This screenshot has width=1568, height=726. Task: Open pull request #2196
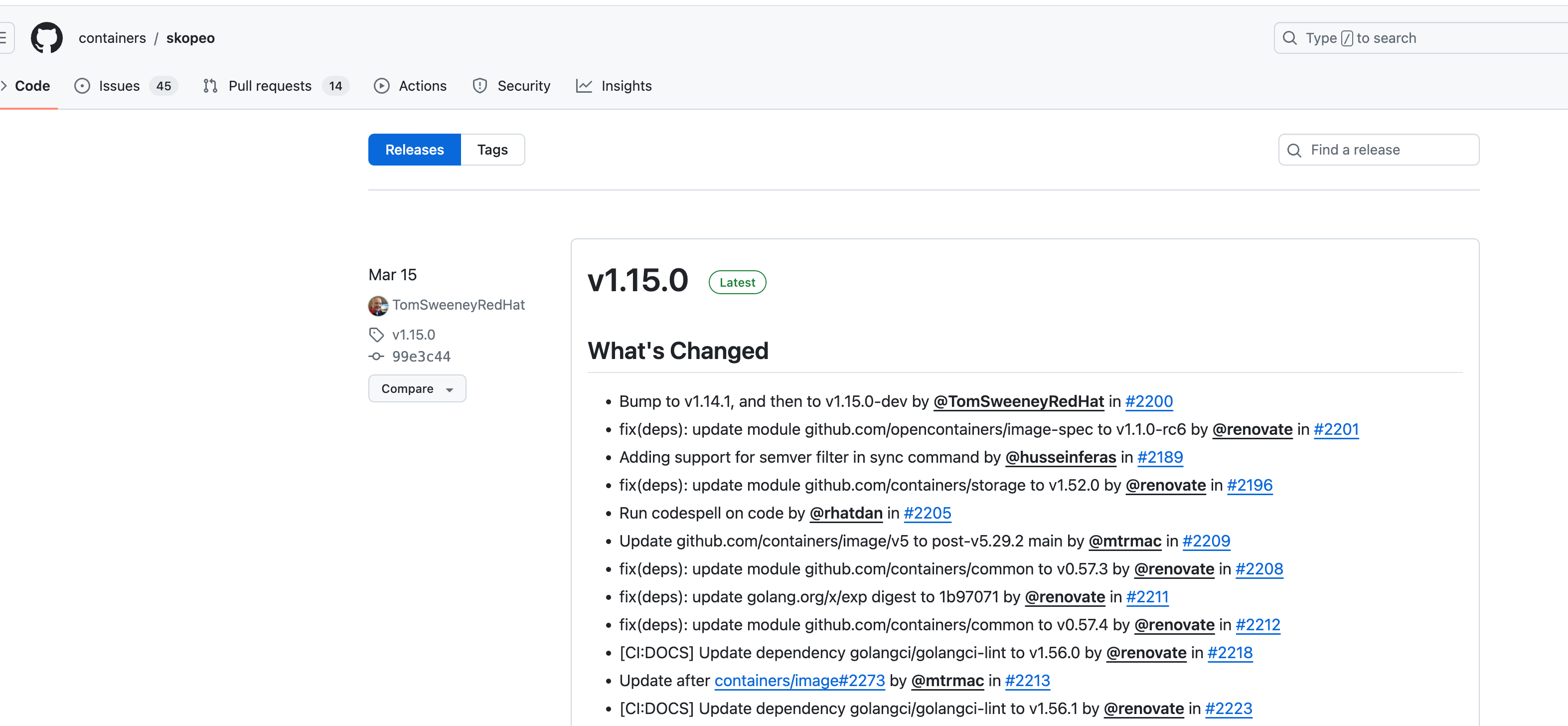point(1249,486)
